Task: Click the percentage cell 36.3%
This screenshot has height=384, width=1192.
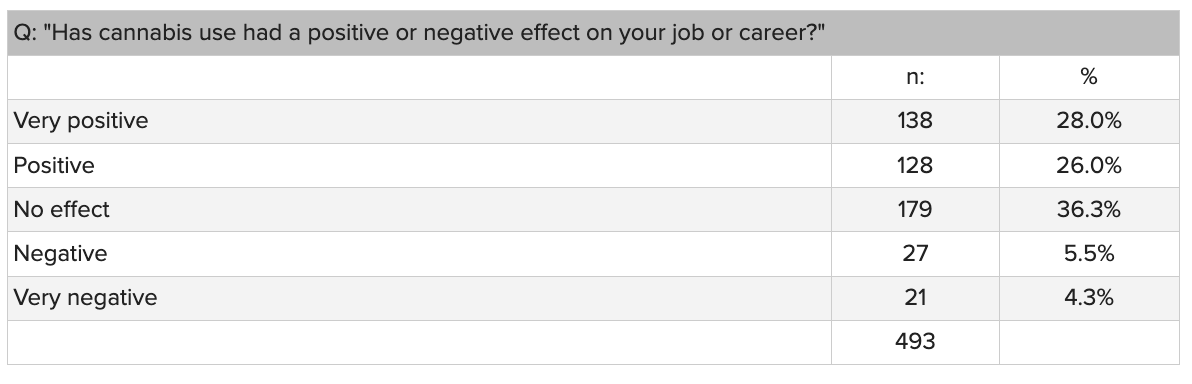Action: 1089,209
